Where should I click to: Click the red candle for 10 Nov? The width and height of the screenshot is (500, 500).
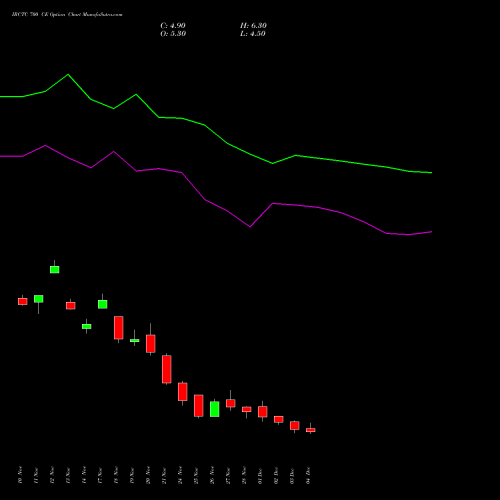click(23, 301)
